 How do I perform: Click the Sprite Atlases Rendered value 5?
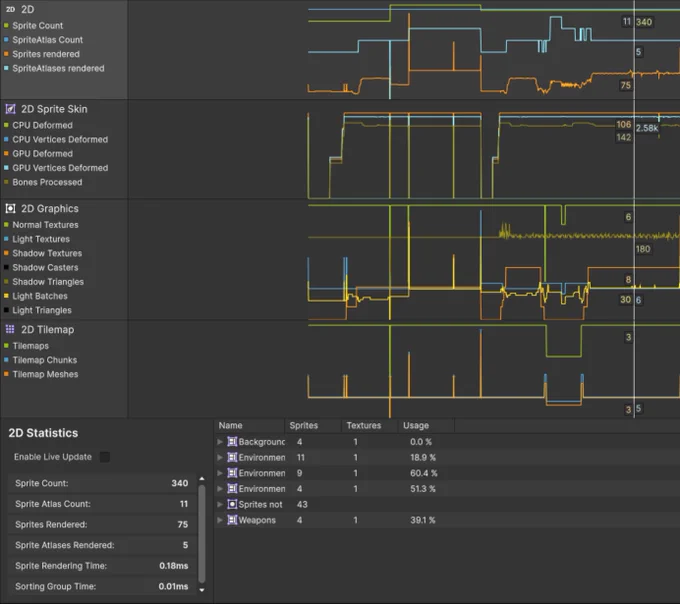point(186,545)
